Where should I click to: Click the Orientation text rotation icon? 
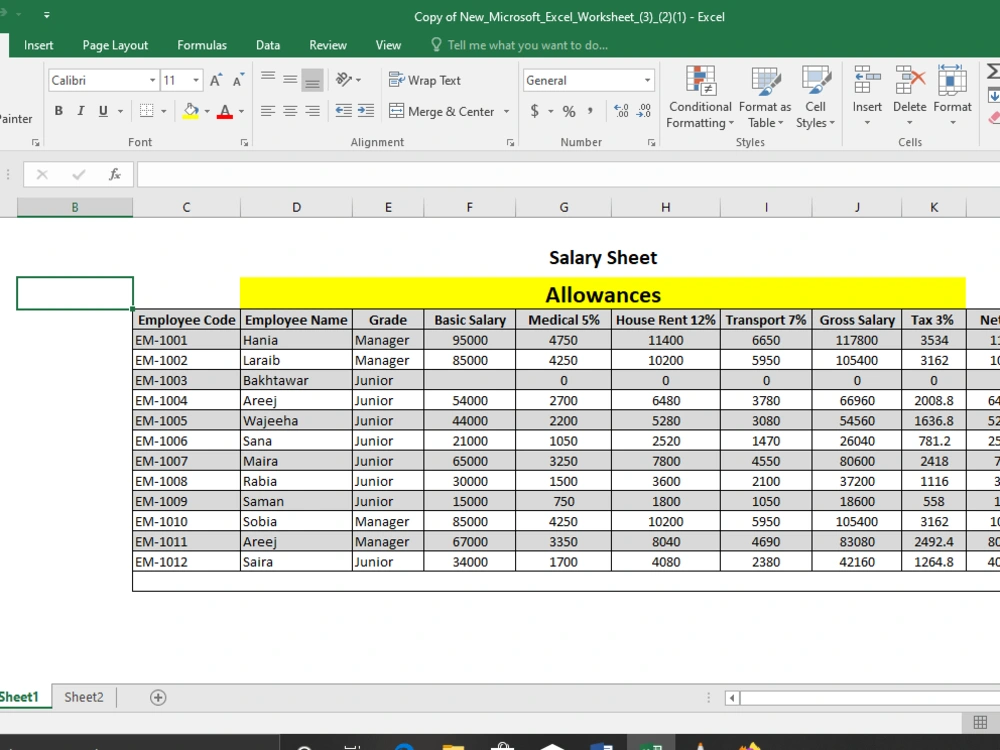pos(344,80)
